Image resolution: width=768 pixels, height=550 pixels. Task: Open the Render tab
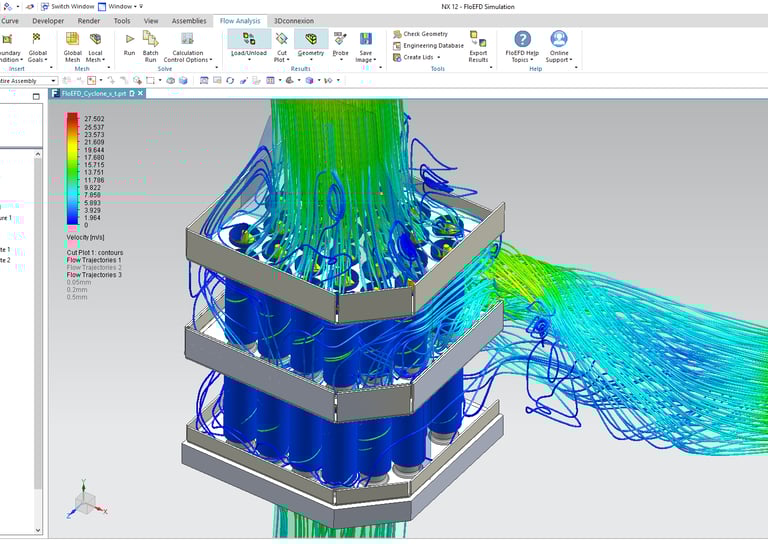[89, 21]
